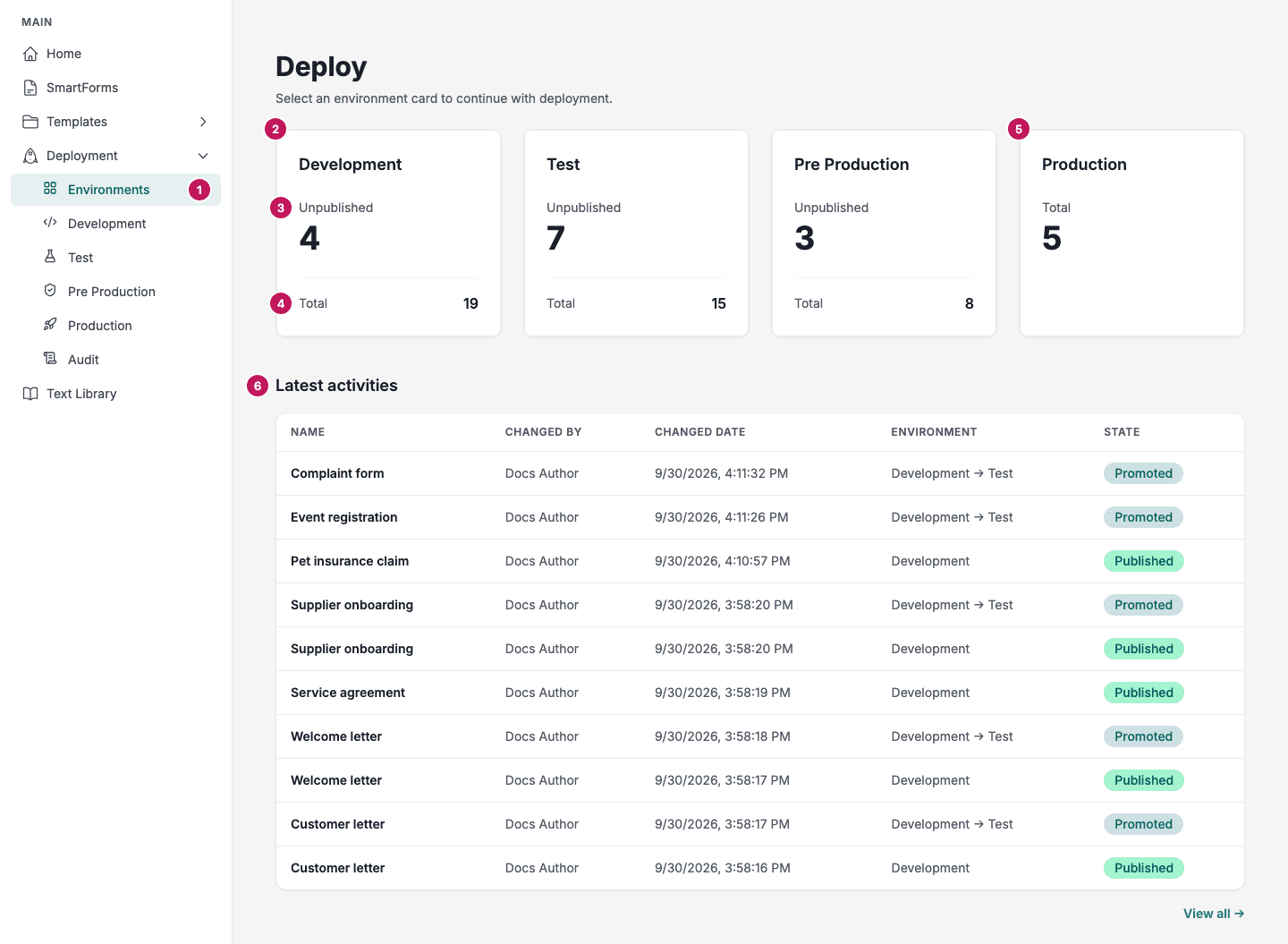Click the SmartForms document icon
This screenshot has height=944, width=1288.
30,88
